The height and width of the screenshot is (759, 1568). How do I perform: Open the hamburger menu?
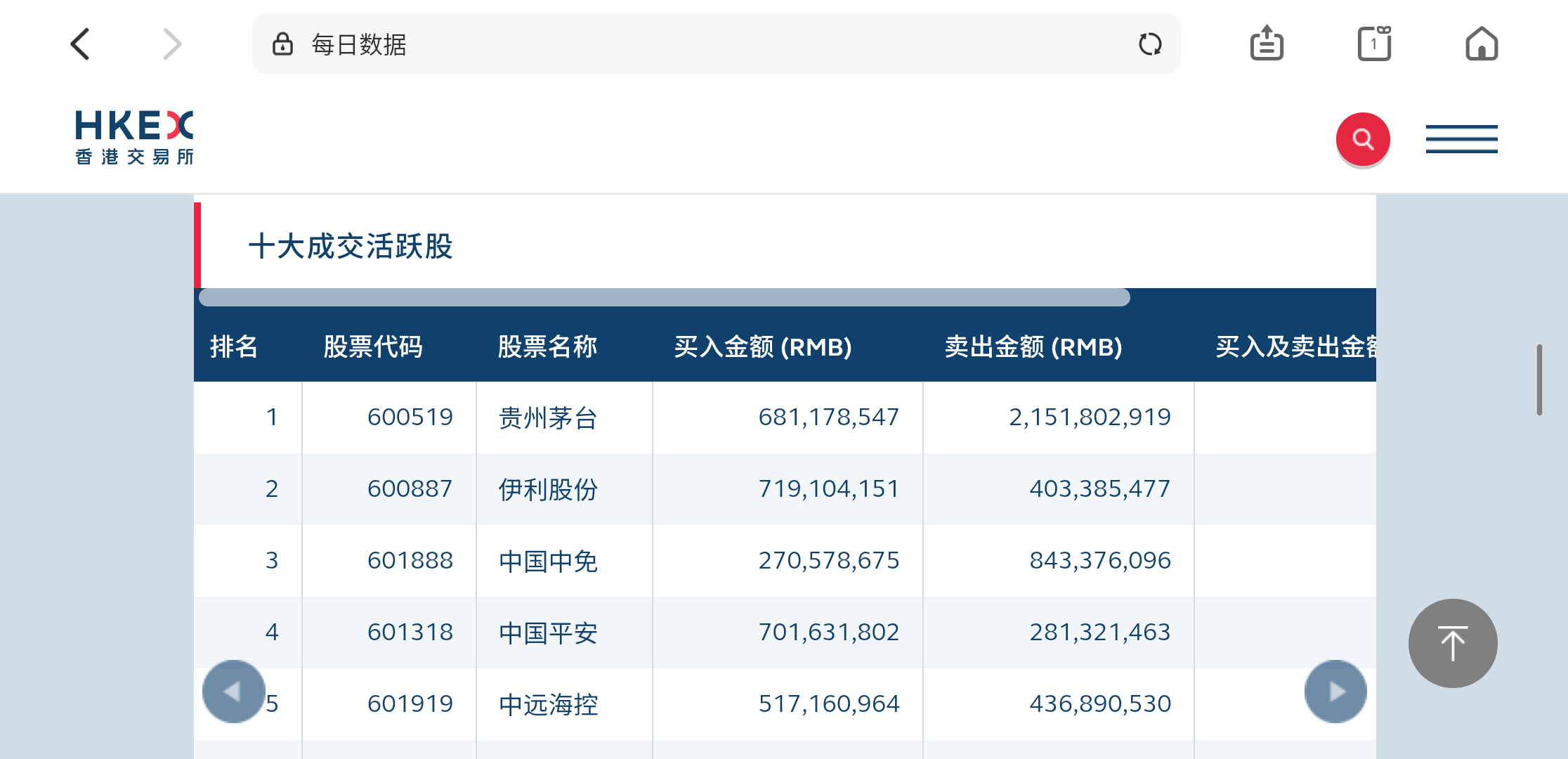pyautogui.click(x=1461, y=139)
